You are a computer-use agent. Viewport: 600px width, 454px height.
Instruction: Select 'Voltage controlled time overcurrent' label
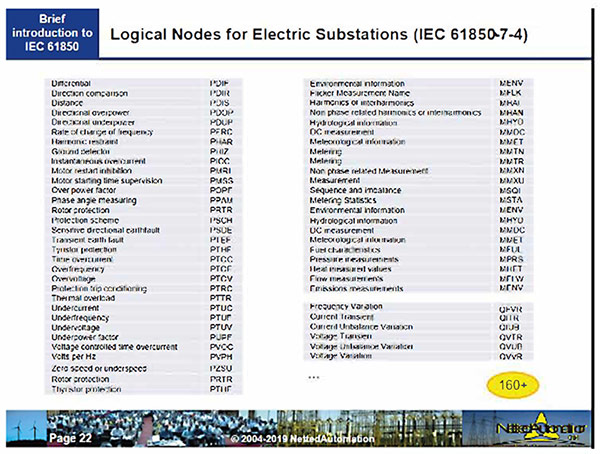point(114,346)
